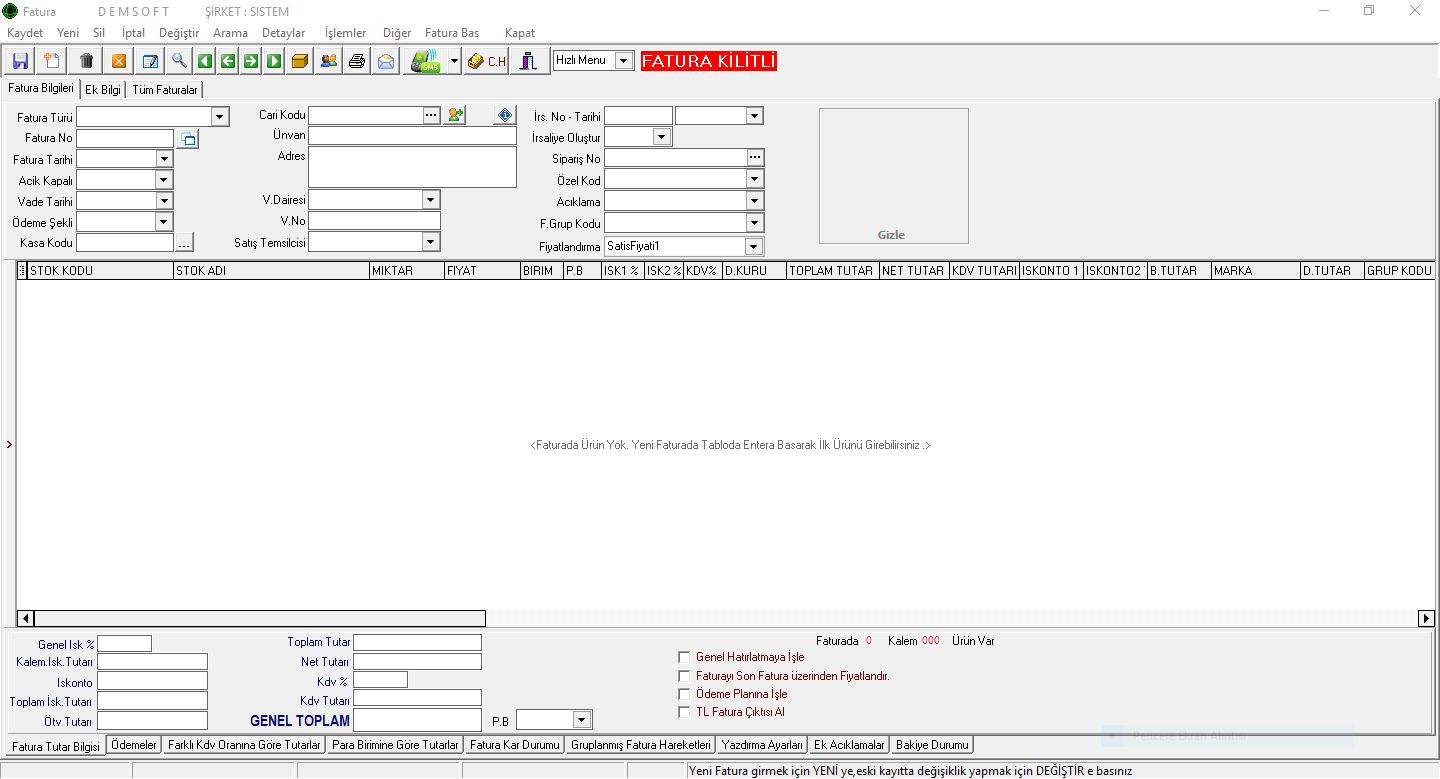Click the printer icon in toolbar
This screenshot has height=779, width=1440.
[x=356, y=61]
